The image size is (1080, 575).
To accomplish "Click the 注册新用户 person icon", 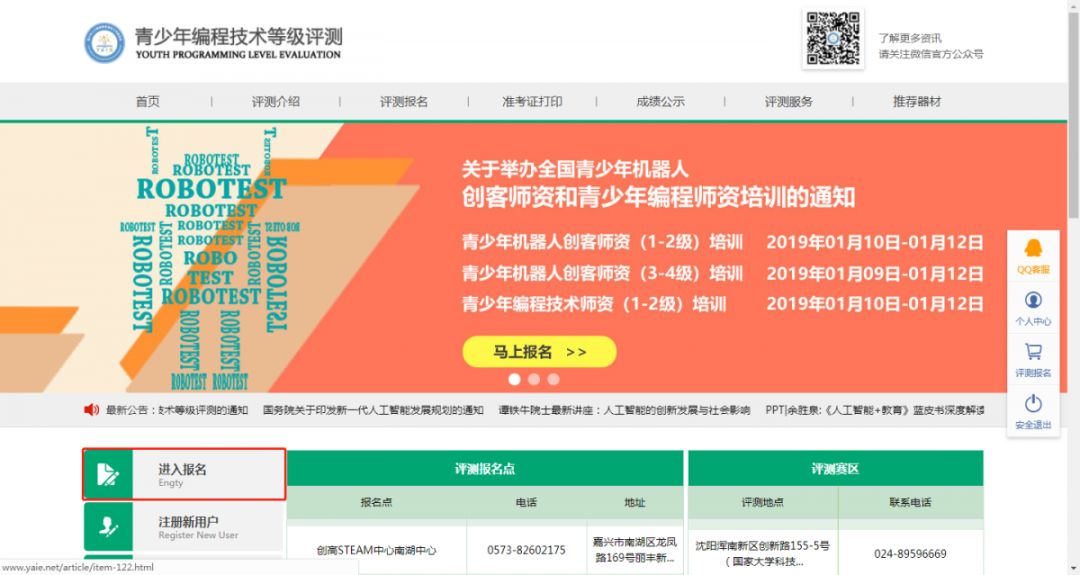I will [108, 527].
